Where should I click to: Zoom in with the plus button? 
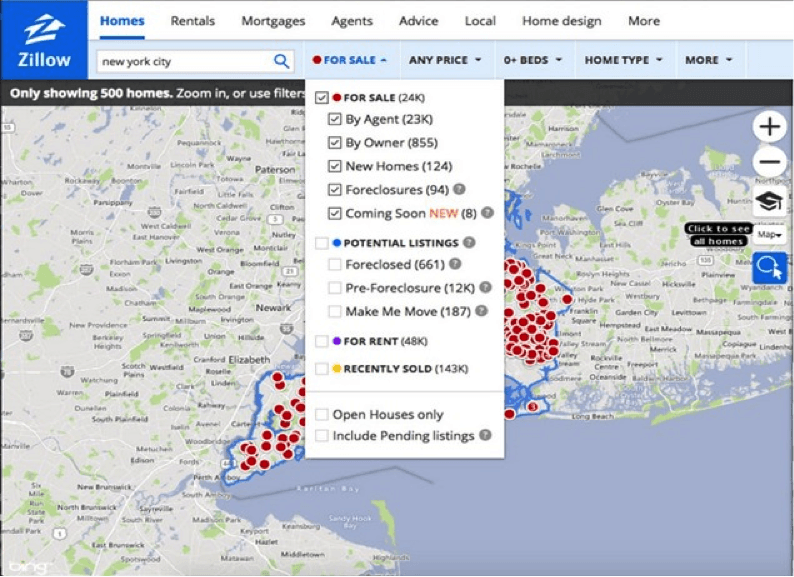pos(769,126)
